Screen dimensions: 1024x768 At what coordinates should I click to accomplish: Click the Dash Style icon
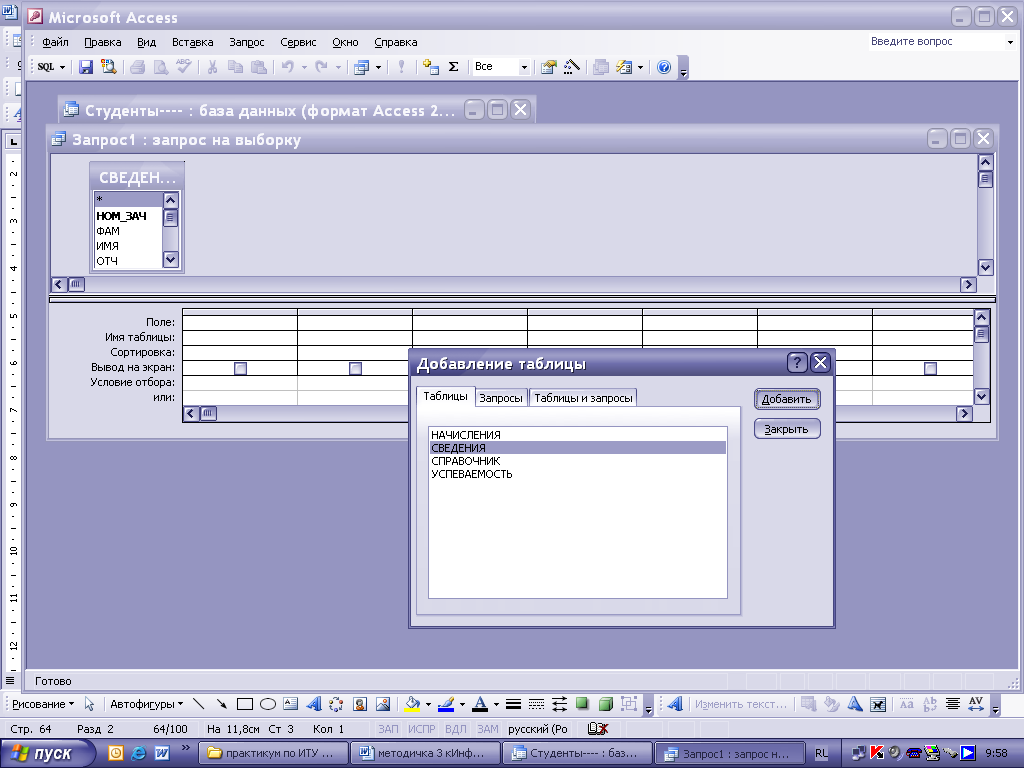click(536, 704)
